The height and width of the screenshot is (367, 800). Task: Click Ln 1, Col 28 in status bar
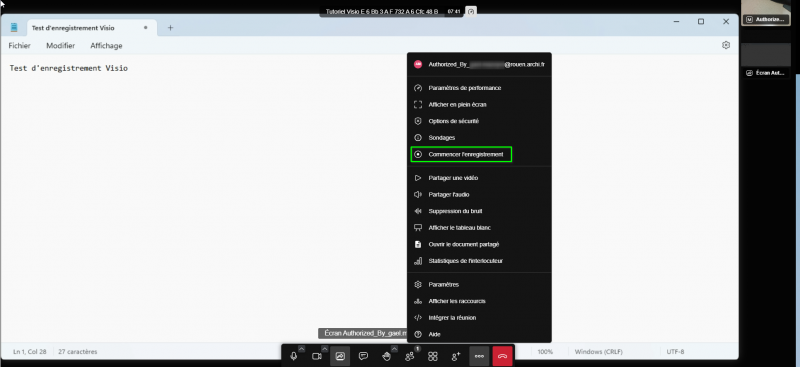(x=30, y=352)
